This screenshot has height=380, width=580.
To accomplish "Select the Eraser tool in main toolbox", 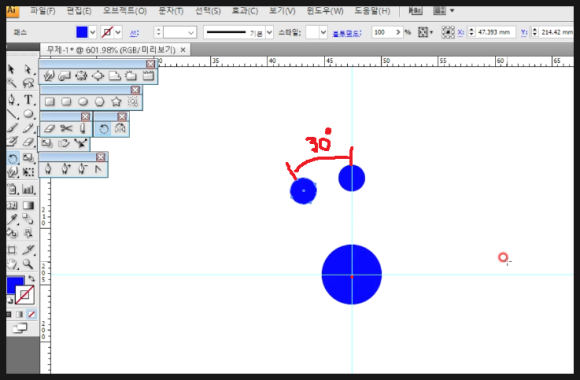I will 28,142.
